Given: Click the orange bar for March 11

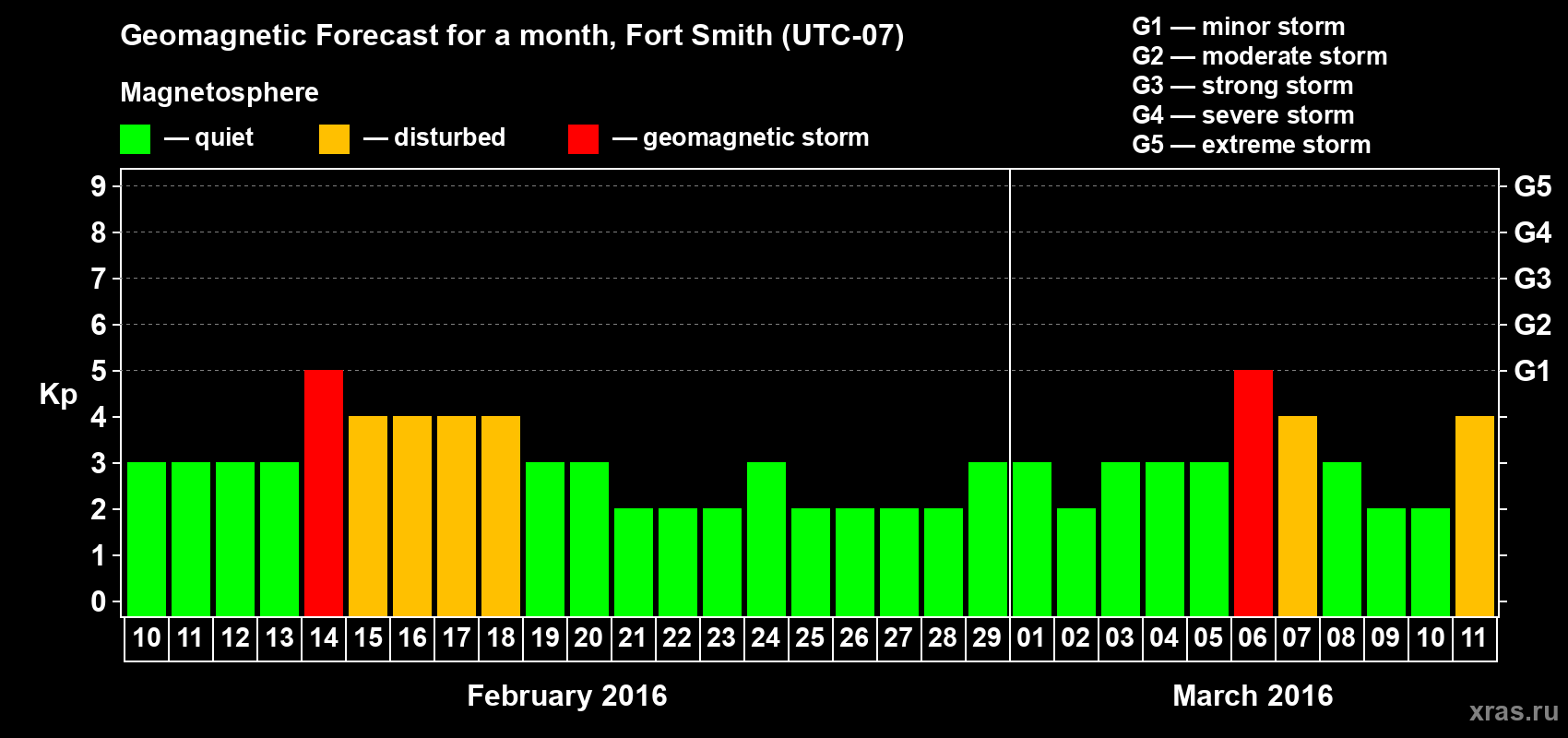Looking at the screenshot, I should point(1475,517).
